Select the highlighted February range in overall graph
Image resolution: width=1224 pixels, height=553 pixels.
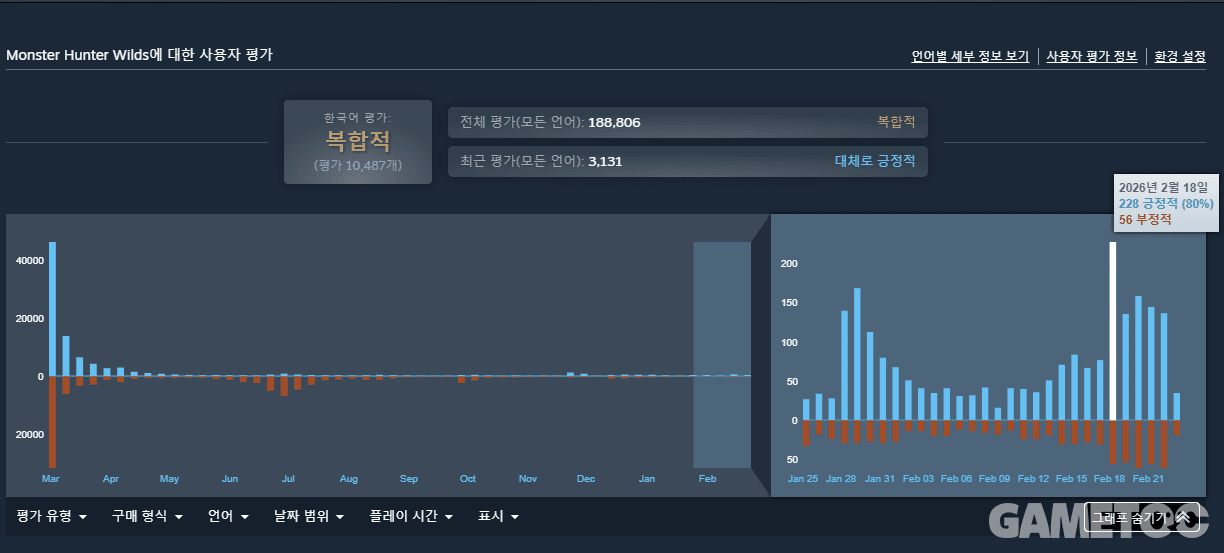(x=722, y=354)
